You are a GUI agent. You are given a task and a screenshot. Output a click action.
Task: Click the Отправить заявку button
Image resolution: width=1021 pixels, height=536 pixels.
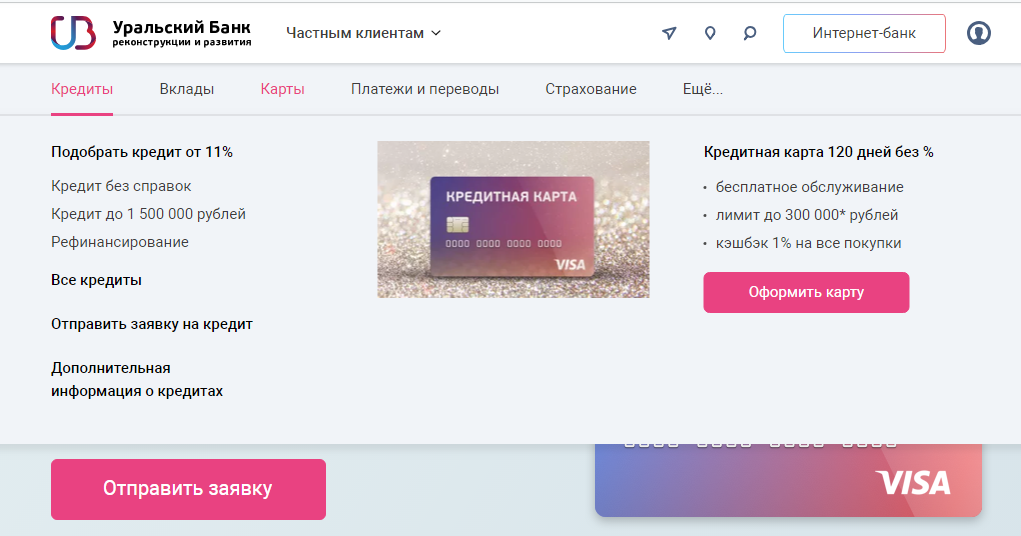click(188, 489)
